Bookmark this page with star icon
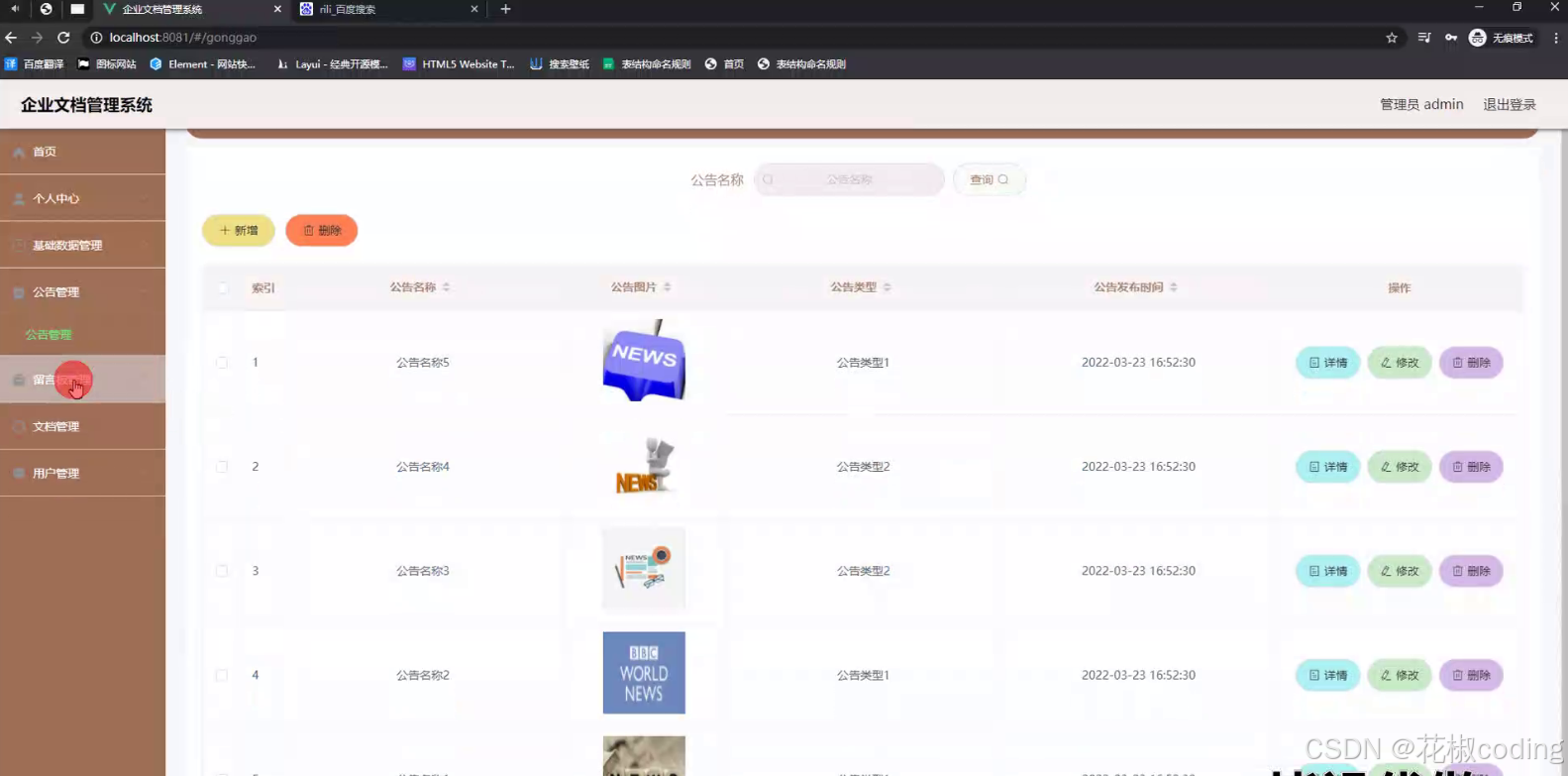 point(1392,38)
